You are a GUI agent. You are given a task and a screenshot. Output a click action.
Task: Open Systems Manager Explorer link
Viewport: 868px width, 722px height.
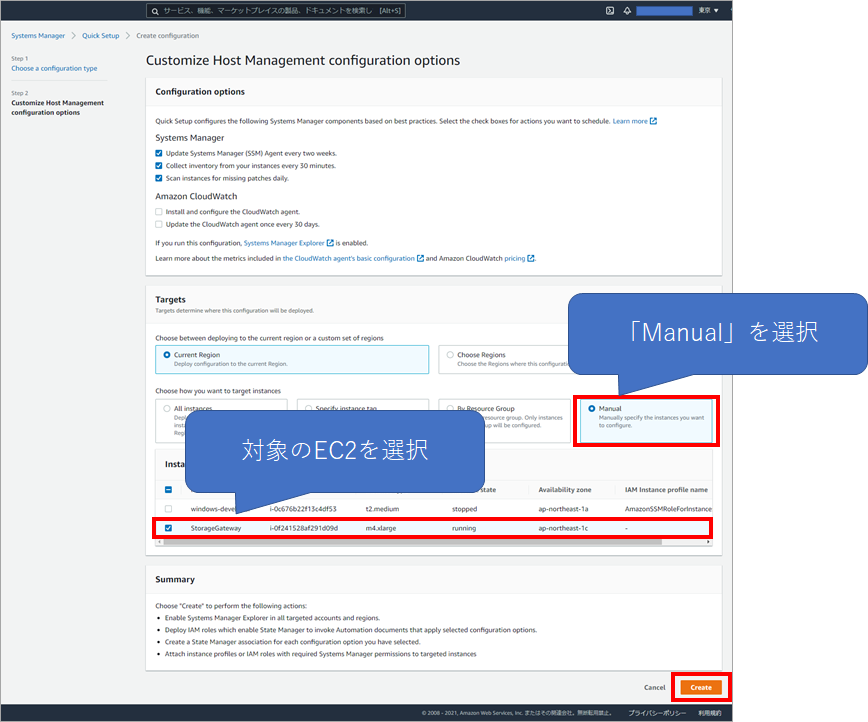click(x=284, y=243)
